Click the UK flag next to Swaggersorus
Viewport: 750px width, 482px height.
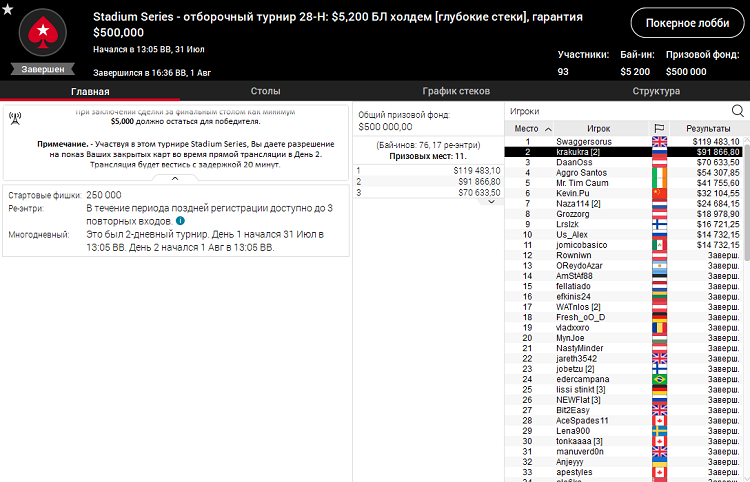pos(659,142)
